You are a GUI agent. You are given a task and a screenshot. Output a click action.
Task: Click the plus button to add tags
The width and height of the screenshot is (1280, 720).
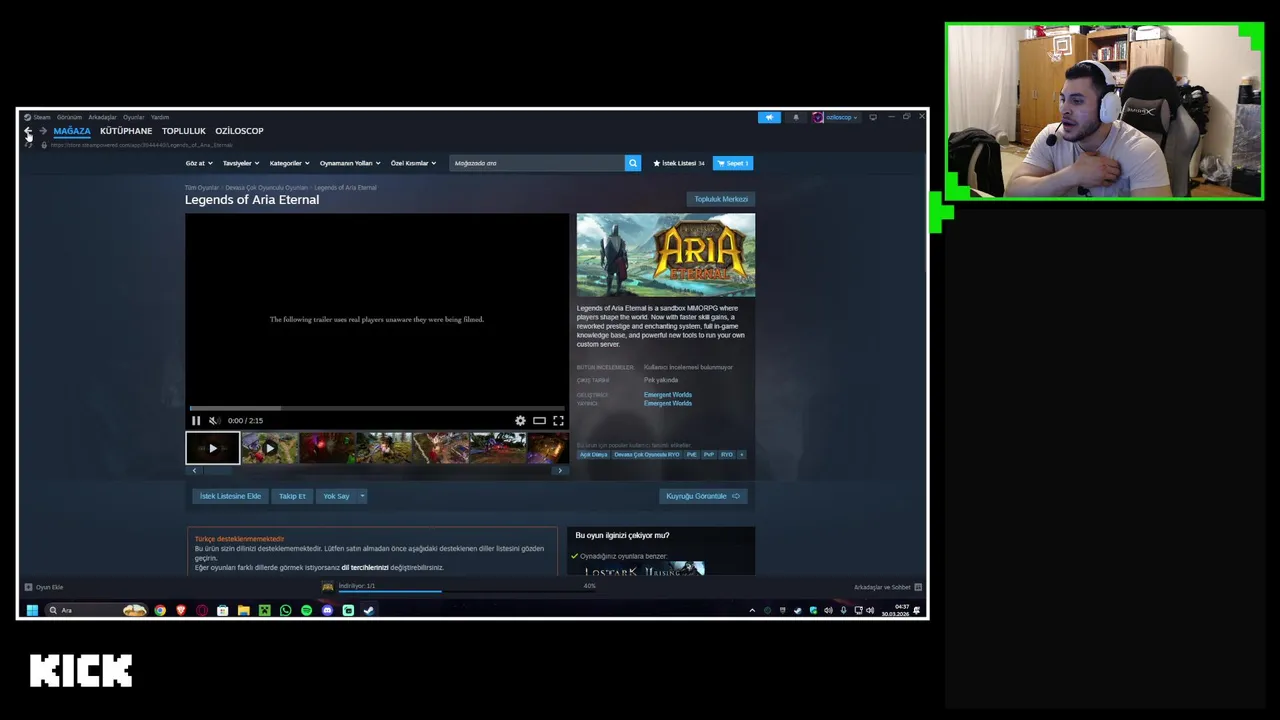[x=741, y=454]
